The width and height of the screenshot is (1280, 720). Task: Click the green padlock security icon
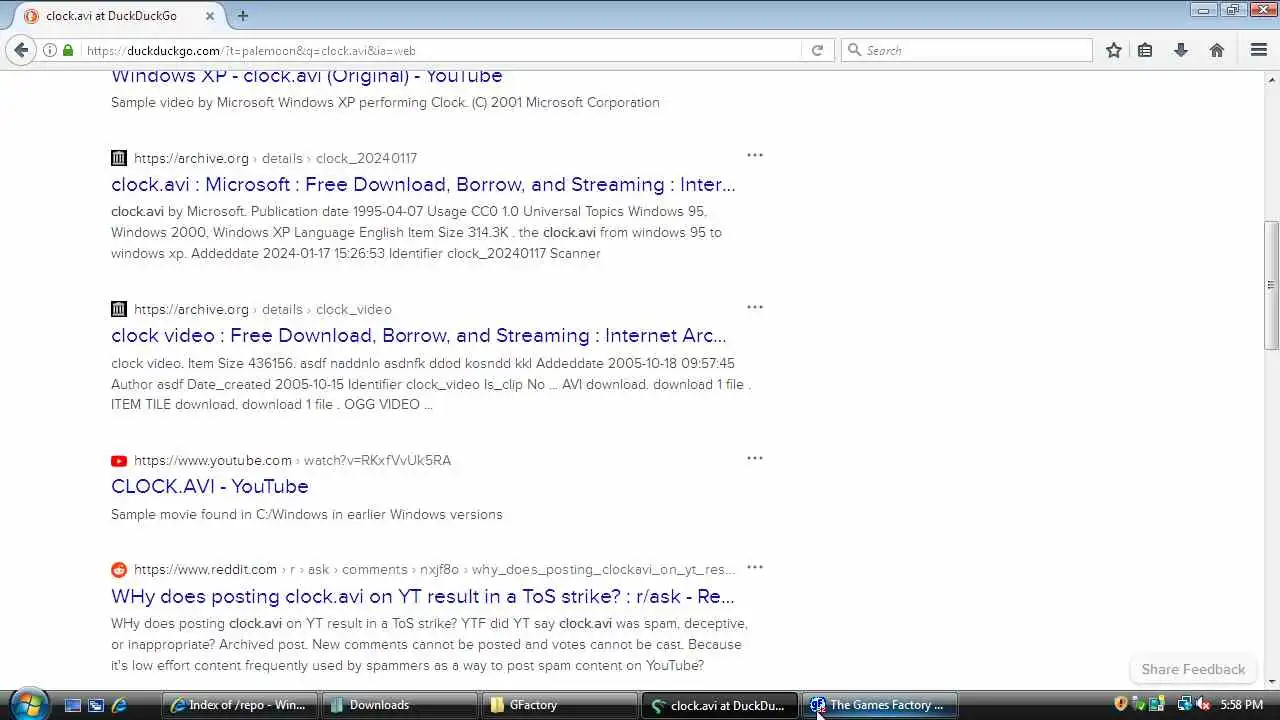68,50
